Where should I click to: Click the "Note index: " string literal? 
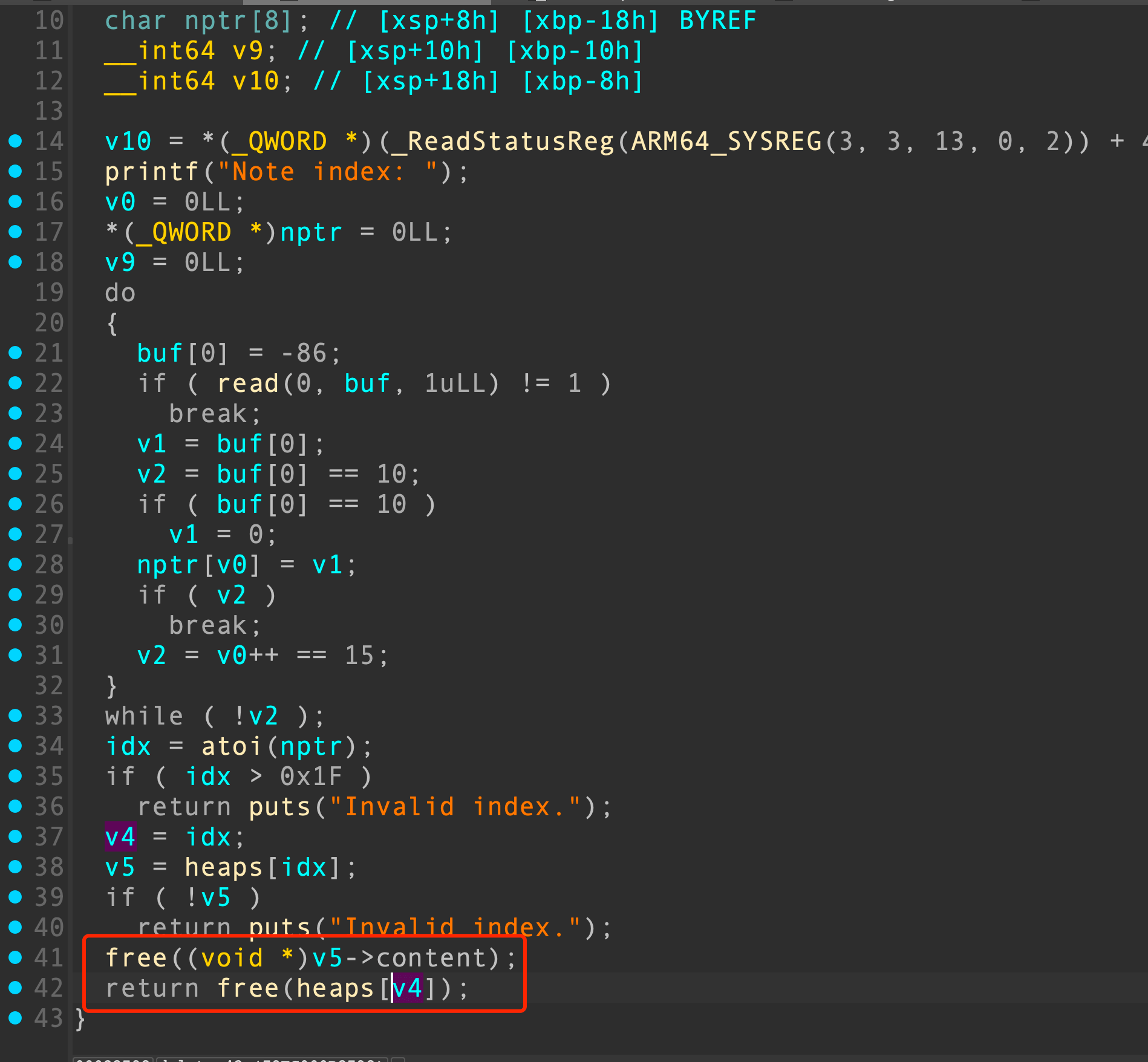click(x=327, y=172)
